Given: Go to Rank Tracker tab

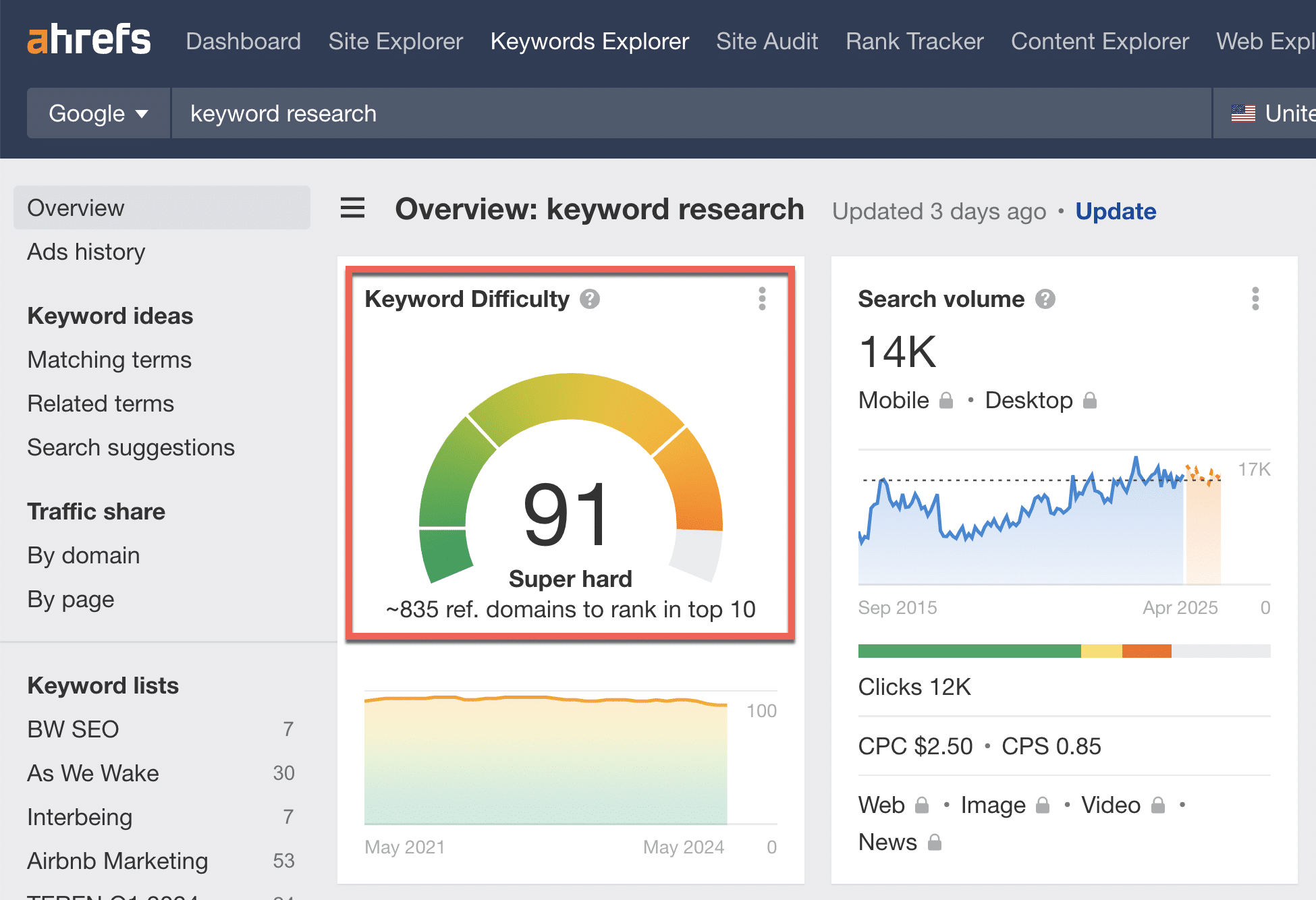Looking at the screenshot, I should [x=914, y=41].
